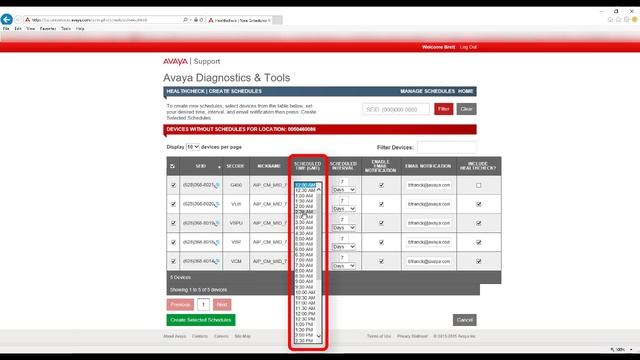This screenshot has height=360, width=640.
Task: Uncheck the VUS row selection checkbox
Action: [x=173, y=204]
